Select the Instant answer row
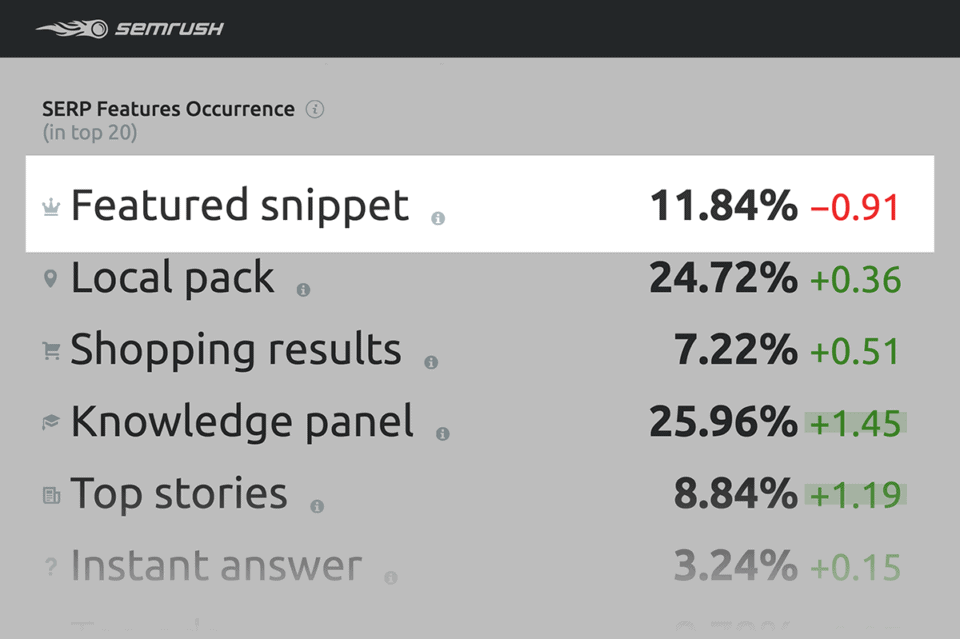This screenshot has width=960, height=639. click(x=480, y=566)
